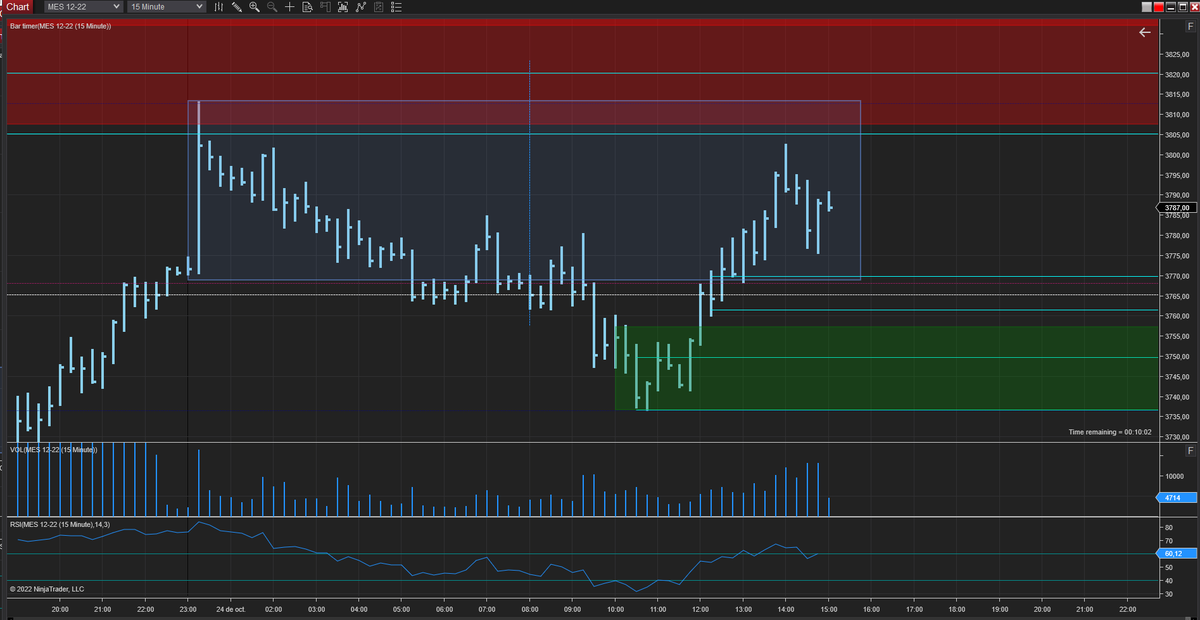This screenshot has height=620, width=1200.
Task: Click the 3735,00 price axis label
Action: tap(1176, 417)
